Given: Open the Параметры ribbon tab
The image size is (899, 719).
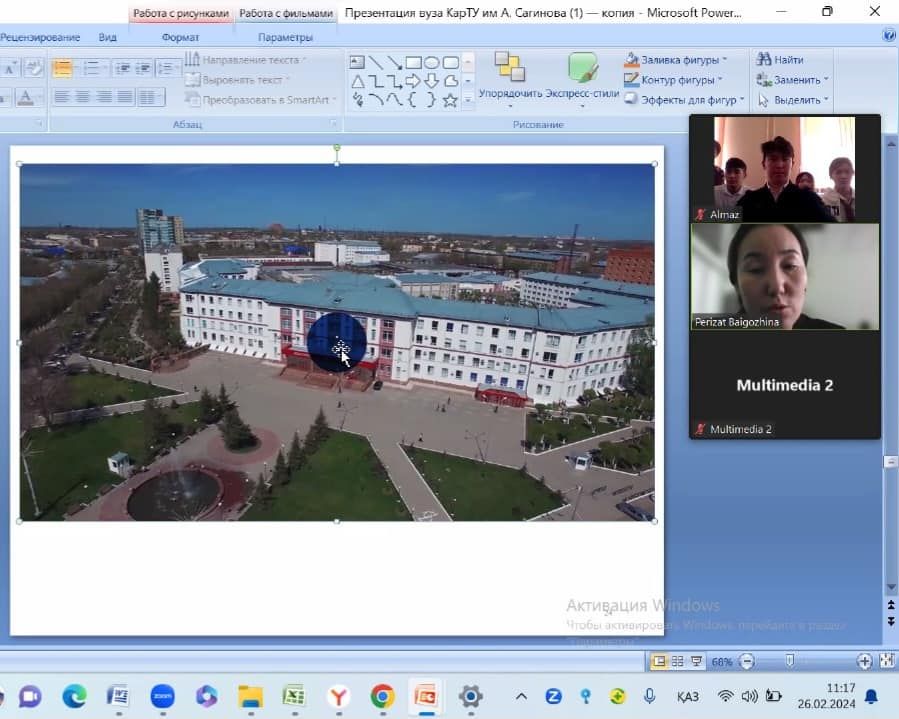Looking at the screenshot, I should 285,37.
